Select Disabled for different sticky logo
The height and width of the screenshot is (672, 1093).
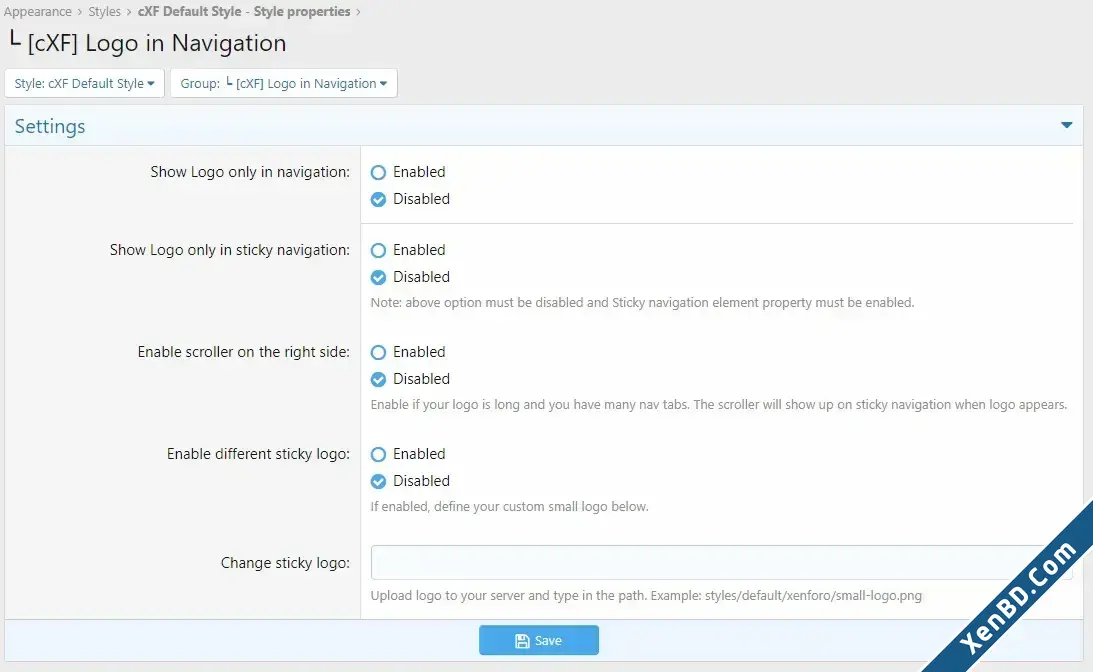[x=379, y=481]
